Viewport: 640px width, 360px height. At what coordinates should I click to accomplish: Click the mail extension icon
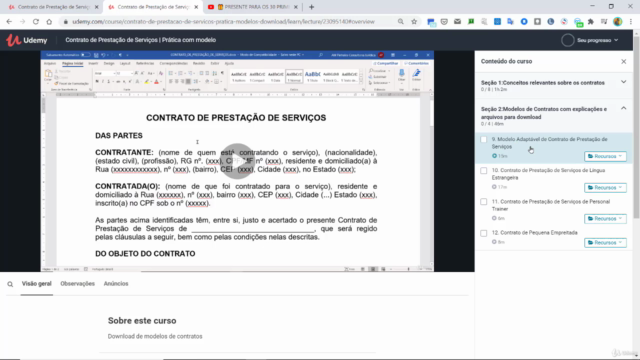click(x=457, y=22)
